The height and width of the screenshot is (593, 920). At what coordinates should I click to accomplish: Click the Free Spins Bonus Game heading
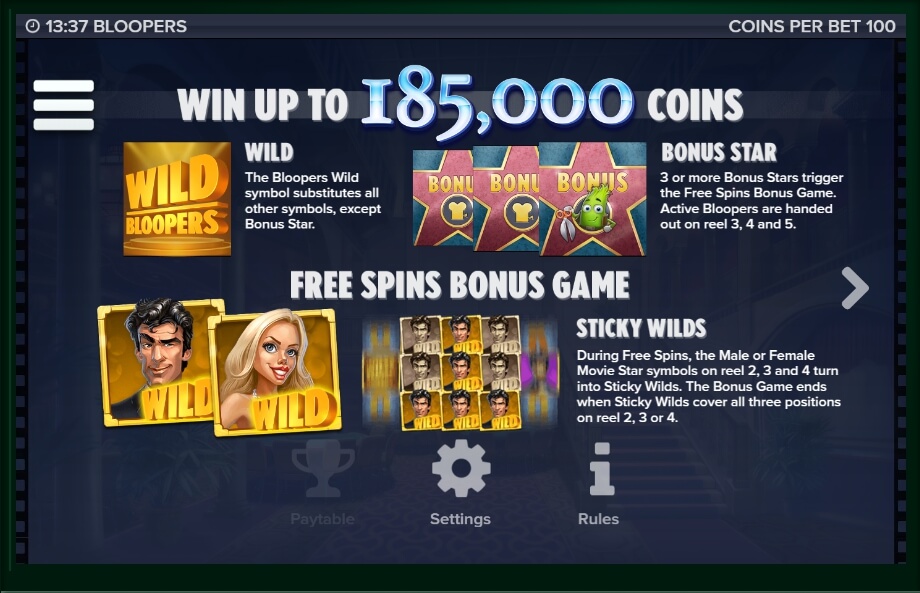pyautogui.click(x=460, y=286)
